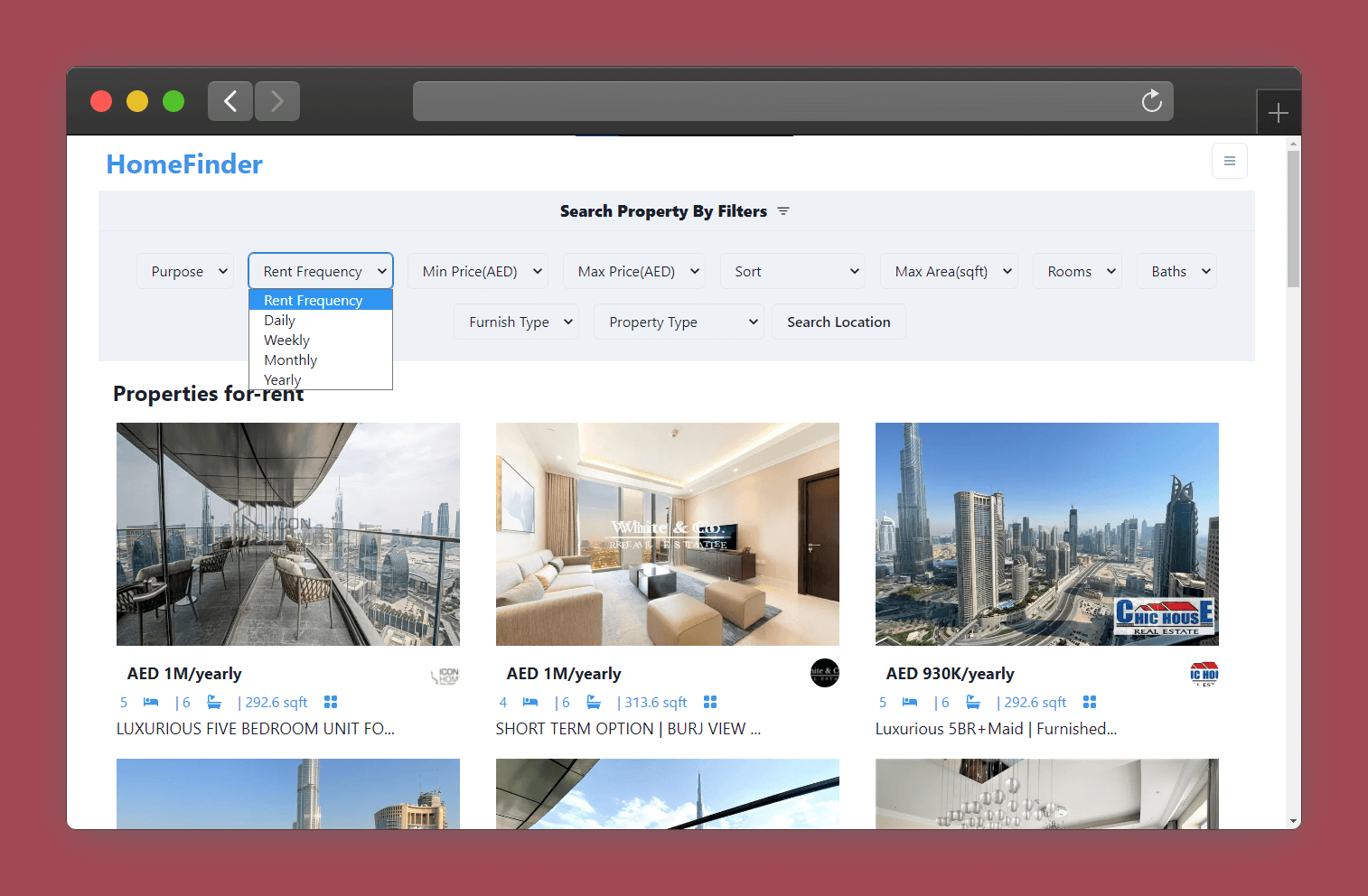The image size is (1368, 896).
Task: Click the Search Location button
Action: [x=838, y=322]
